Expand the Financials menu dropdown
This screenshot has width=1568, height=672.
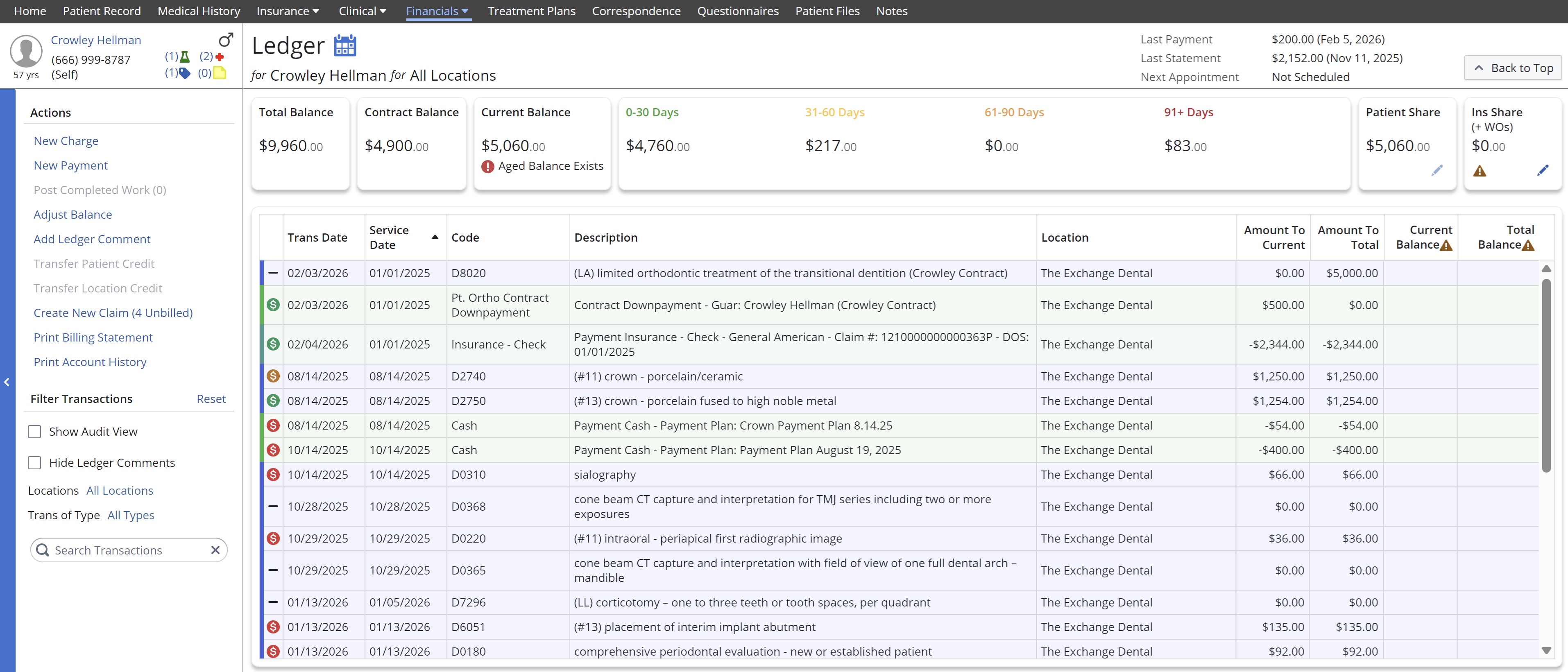pyautogui.click(x=437, y=11)
